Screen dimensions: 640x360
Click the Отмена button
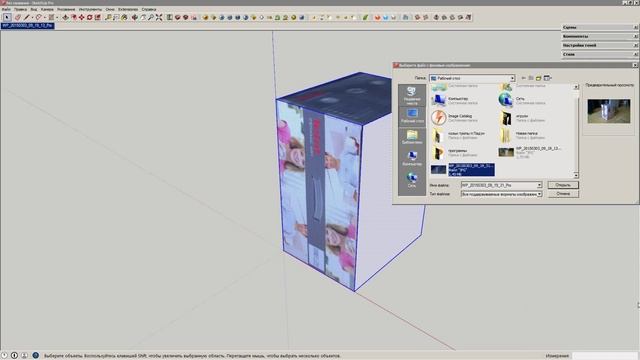563,194
